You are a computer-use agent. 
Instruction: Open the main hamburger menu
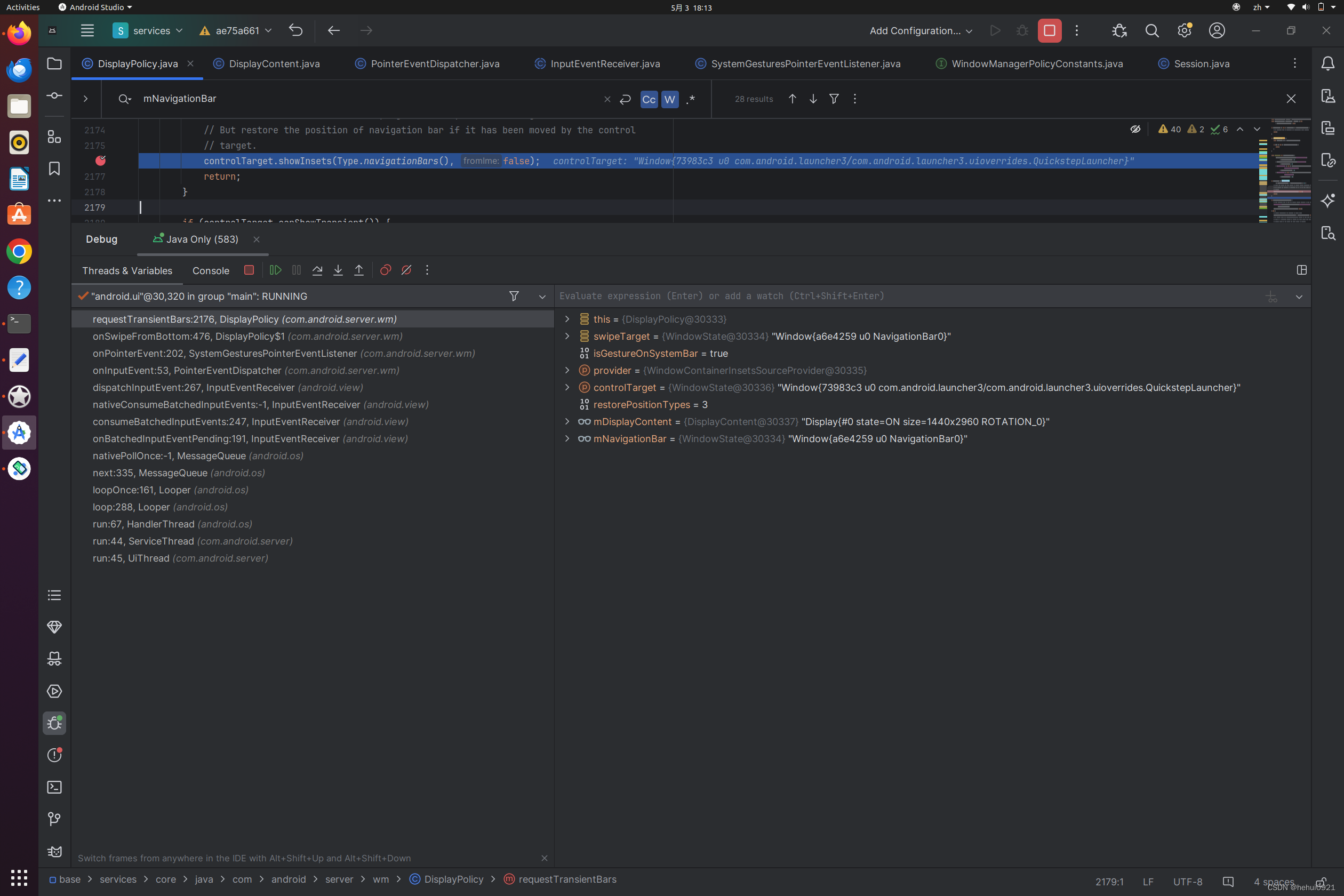click(87, 31)
